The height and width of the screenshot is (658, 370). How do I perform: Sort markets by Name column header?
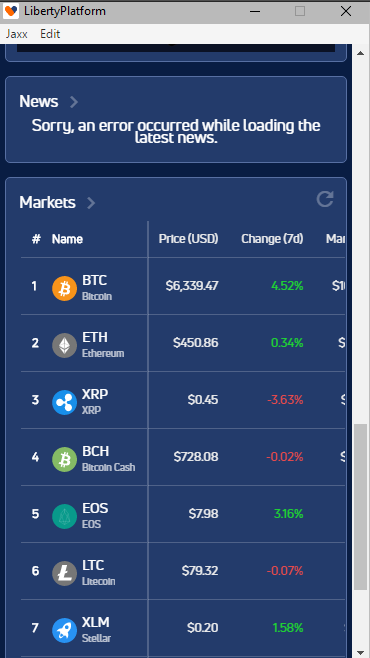pos(67,239)
